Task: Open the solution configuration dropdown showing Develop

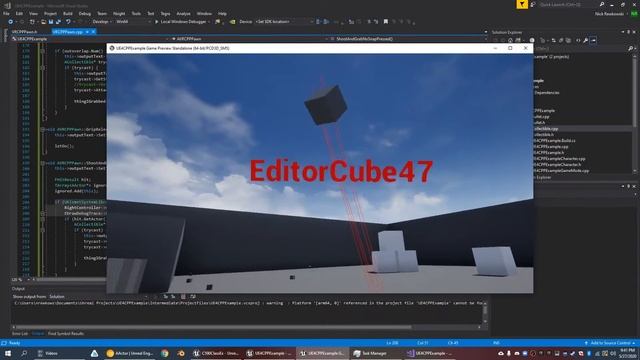Action: point(102,22)
